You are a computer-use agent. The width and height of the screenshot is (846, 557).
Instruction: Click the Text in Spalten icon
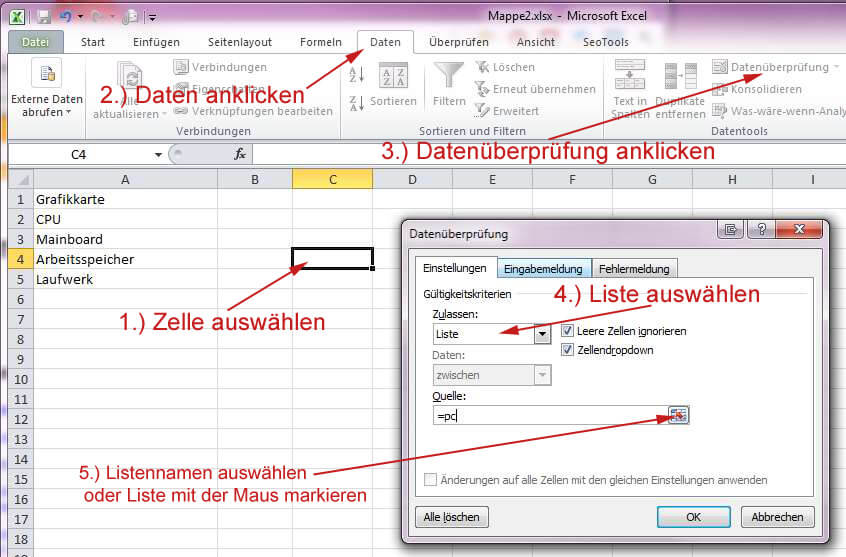click(630, 74)
